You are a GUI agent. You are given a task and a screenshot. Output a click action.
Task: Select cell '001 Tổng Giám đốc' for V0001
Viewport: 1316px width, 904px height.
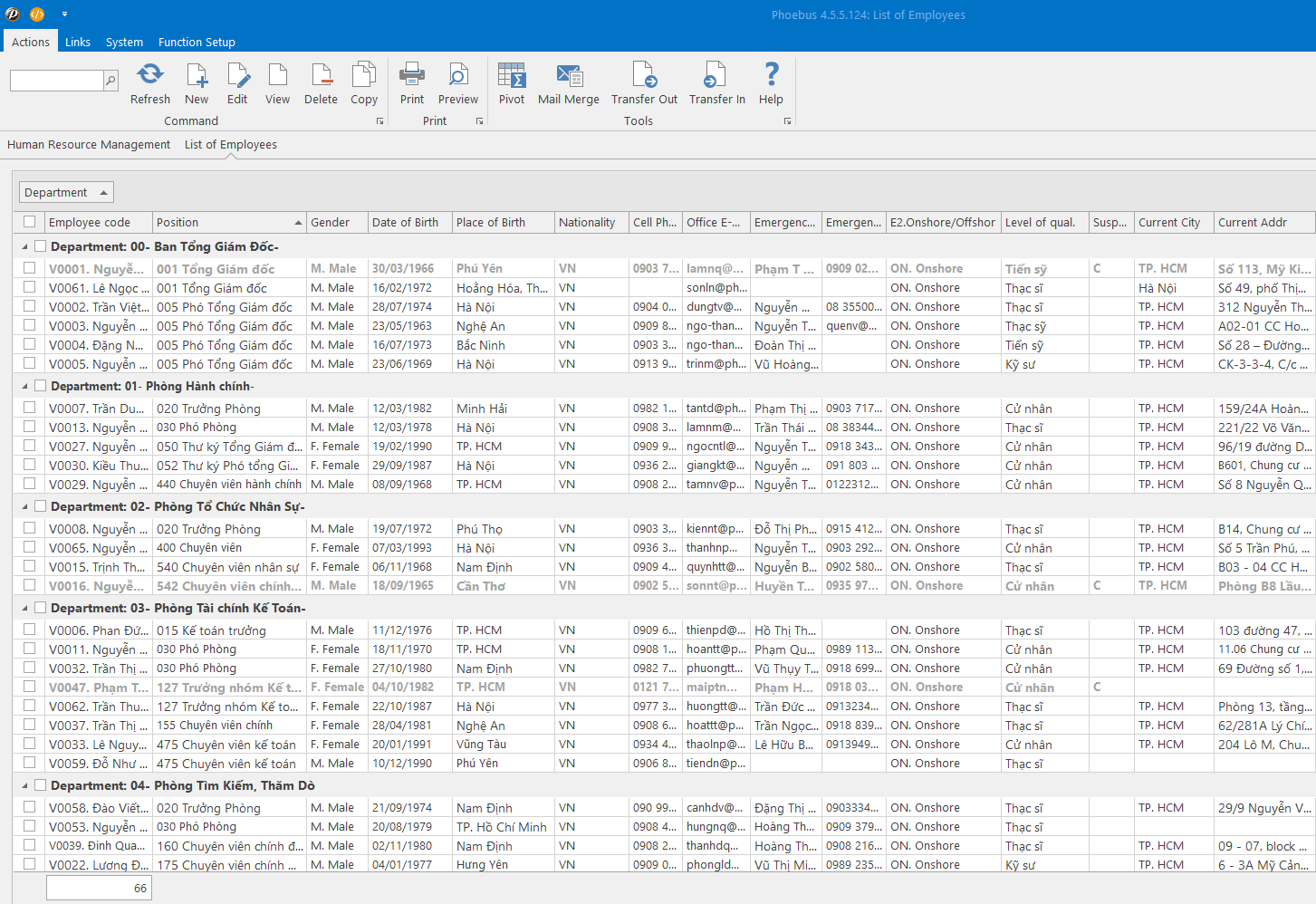pyautogui.click(x=229, y=268)
